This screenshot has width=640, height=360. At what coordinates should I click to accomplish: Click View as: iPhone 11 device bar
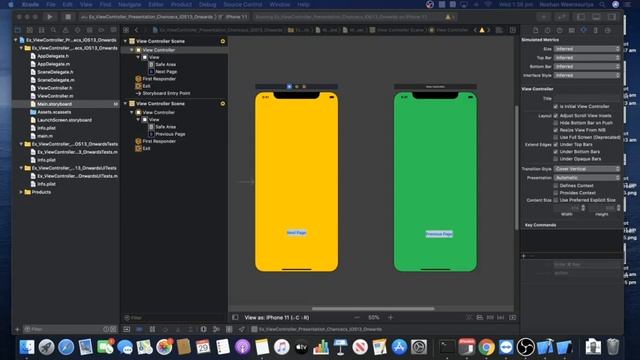[x=277, y=317]
